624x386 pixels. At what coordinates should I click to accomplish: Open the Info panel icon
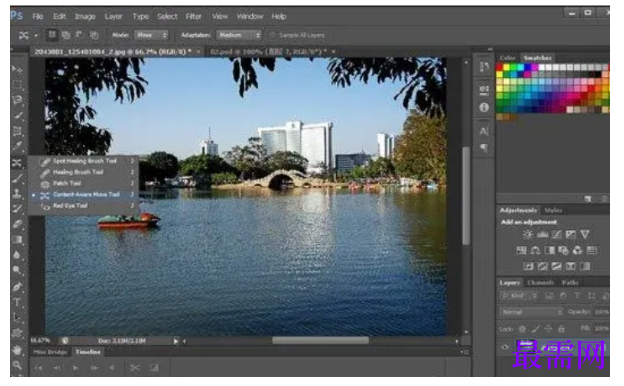coord(484,107)
